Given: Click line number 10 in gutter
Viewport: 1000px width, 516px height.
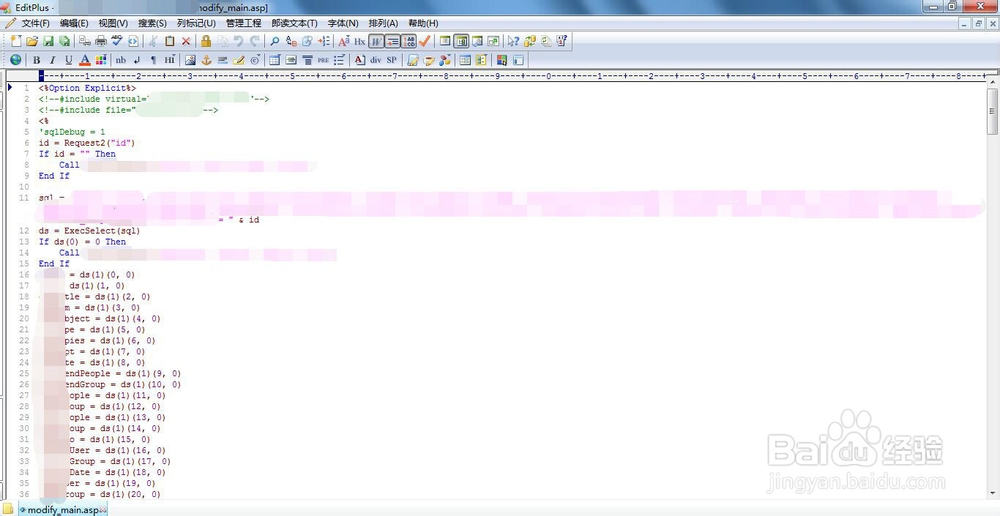Looking at the screenshot, I should point(25,187).
